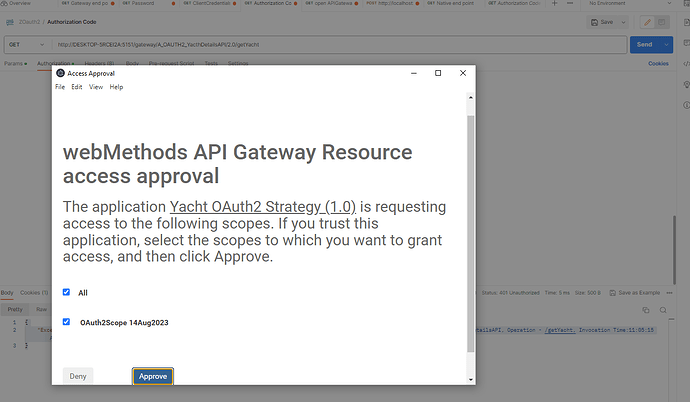Open the No Environment dropdown in Postman
The width and height of the screenshot is (690, 402).
[630, 3]
